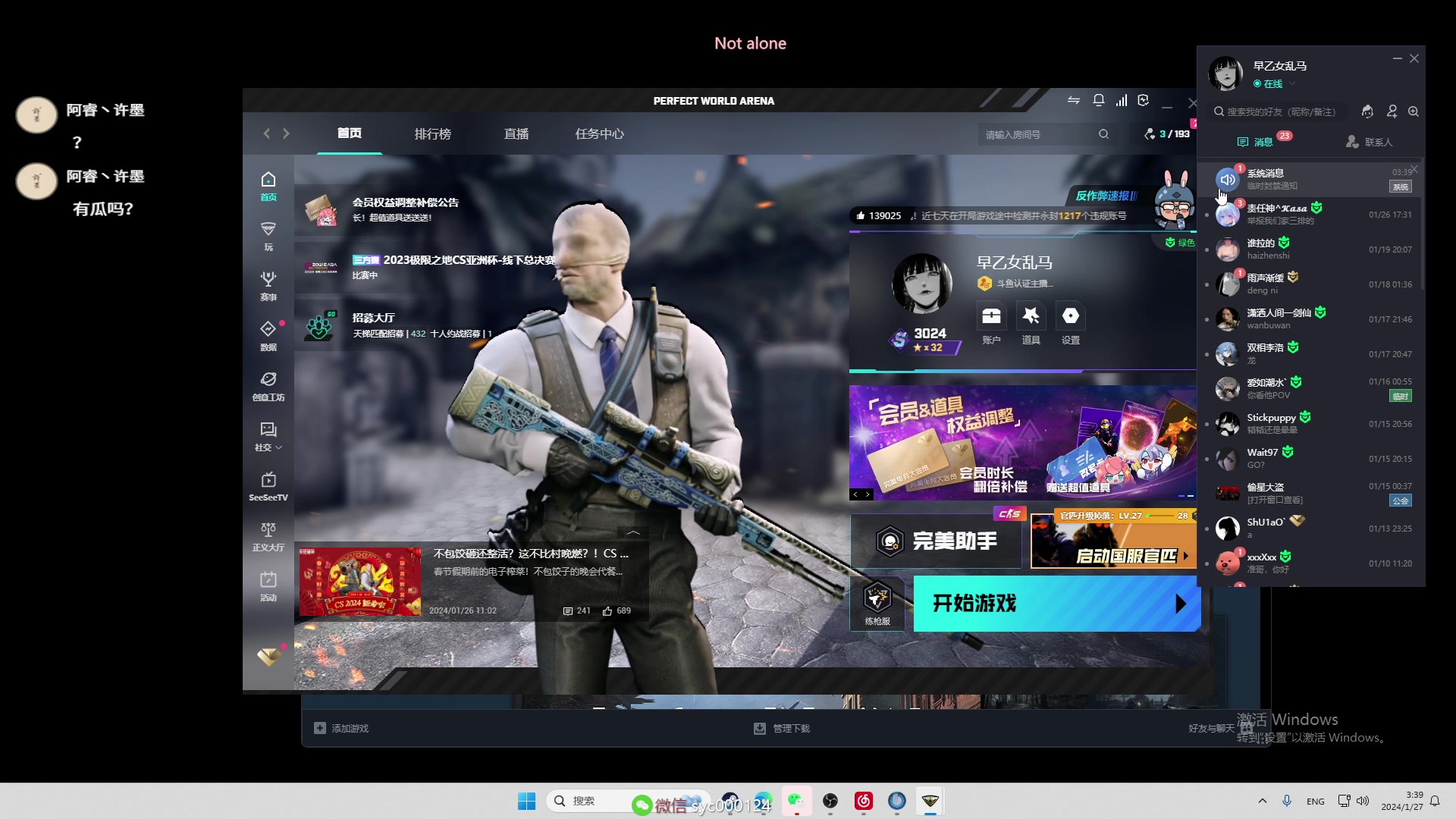Switch to the 任务中心 task center tab

[600, 133]
